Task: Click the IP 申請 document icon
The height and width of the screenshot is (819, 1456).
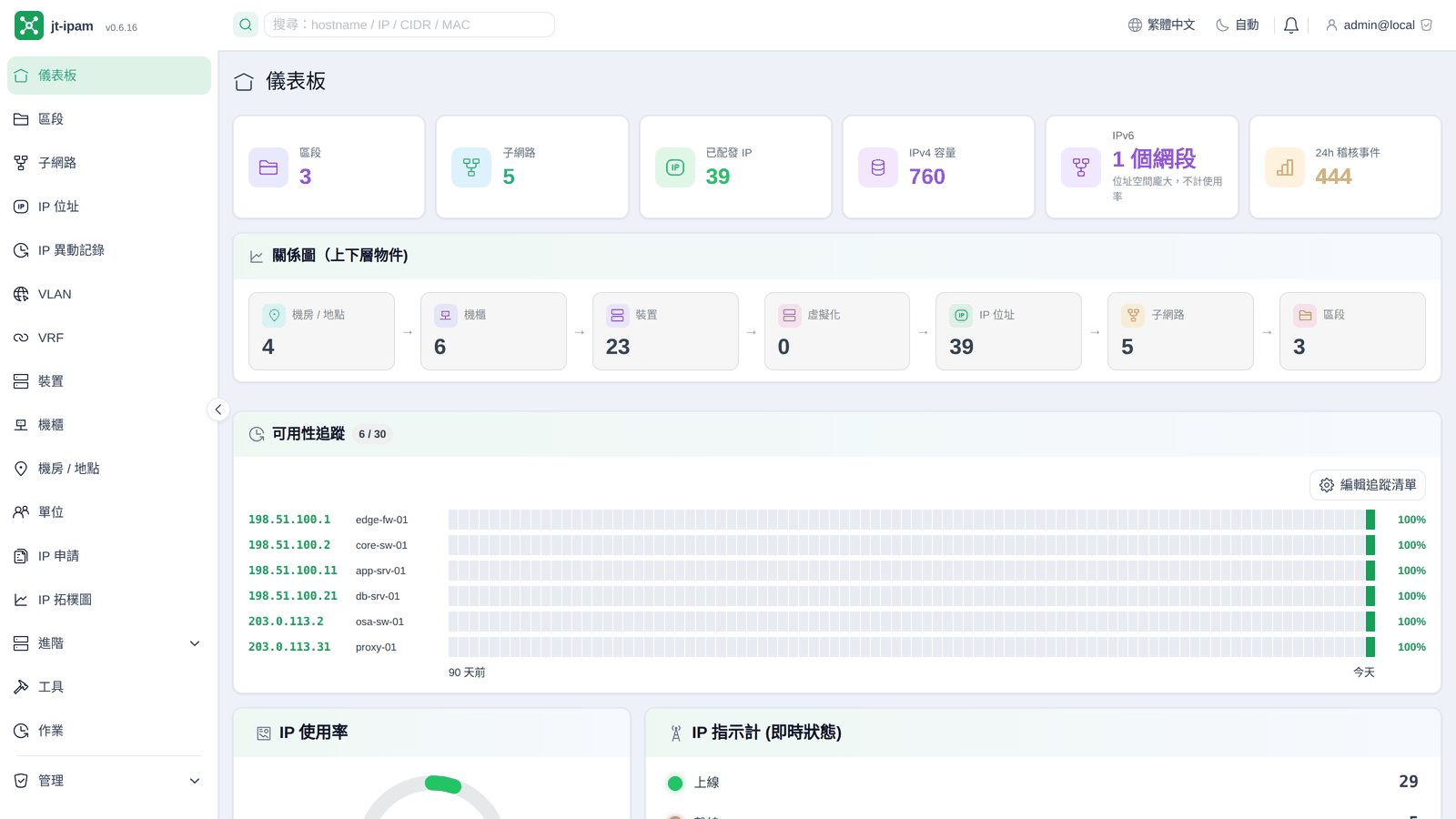Action: (21, 556)
